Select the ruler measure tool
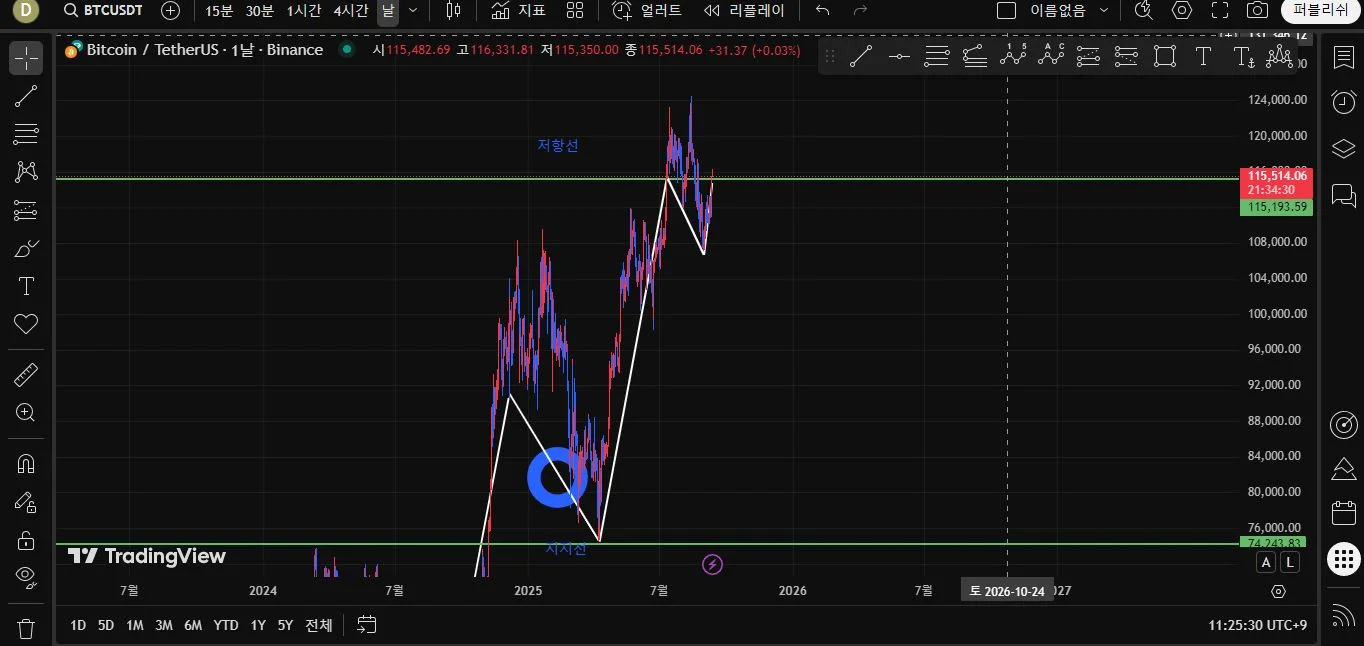 [26, 375]
